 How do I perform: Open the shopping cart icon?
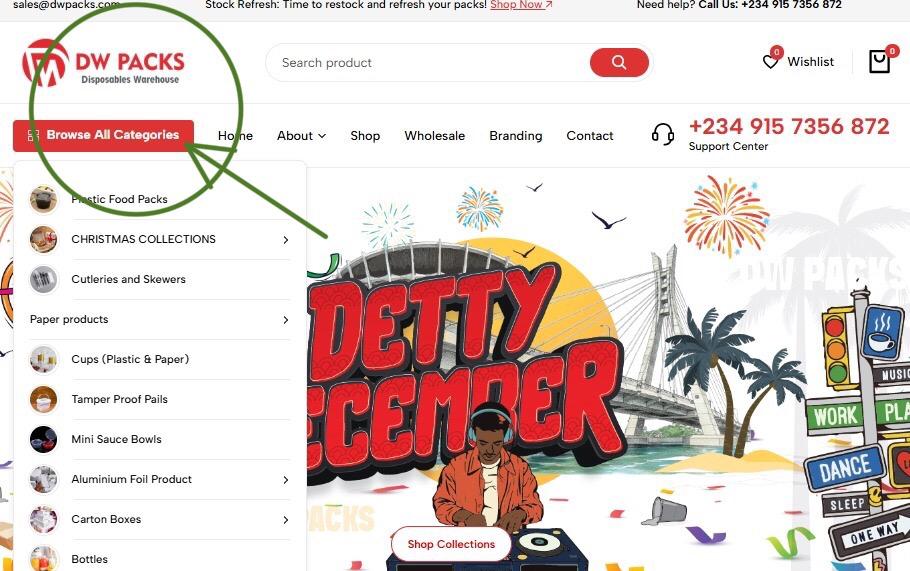point(879,61)
